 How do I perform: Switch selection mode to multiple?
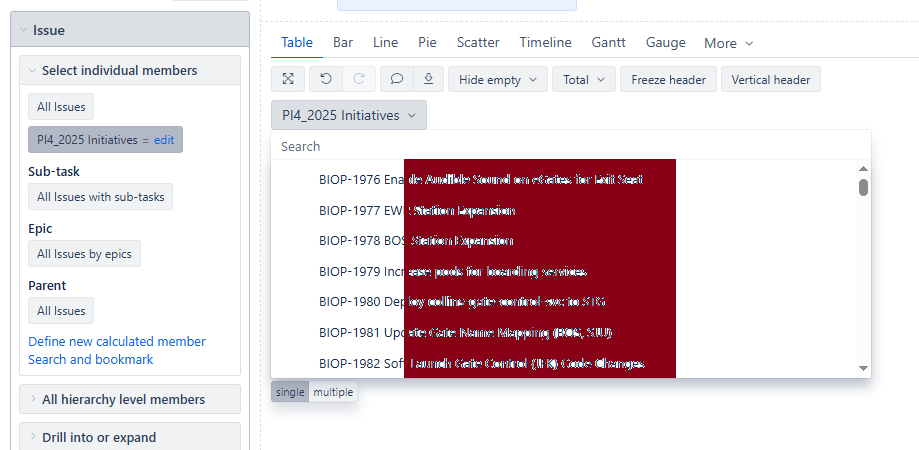click(333, 392)
